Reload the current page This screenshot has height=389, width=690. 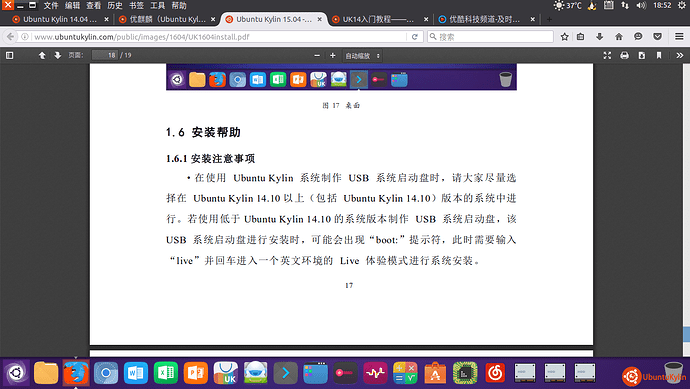[415, 37]
